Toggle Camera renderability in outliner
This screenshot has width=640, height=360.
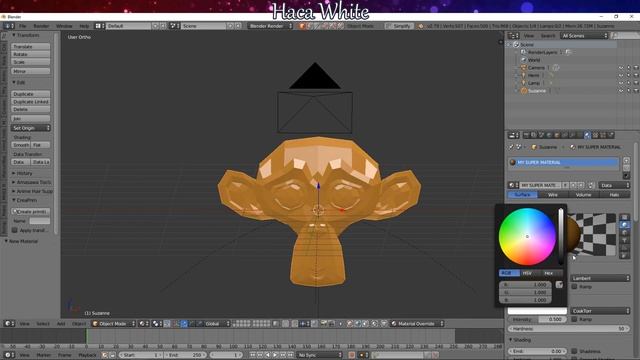636,68
